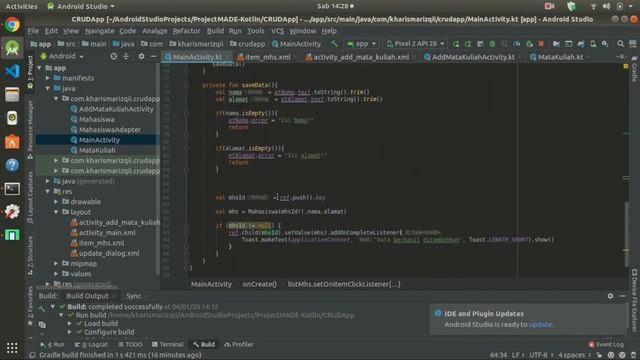Open the File menu
Image resolution: width=640 pixels, height=360 pixels.
click(x=33, y=31)
